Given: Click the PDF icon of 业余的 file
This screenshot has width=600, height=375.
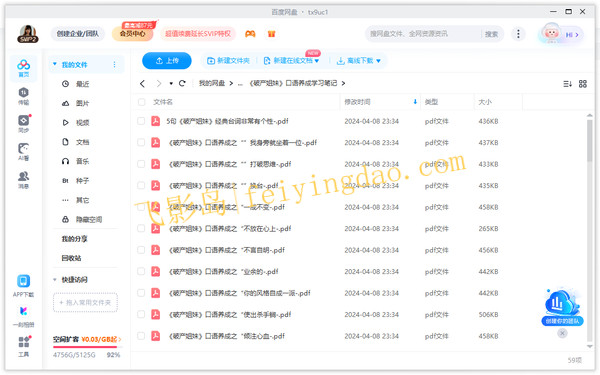Looking at the screenshot, I should (x=155, y=271).
